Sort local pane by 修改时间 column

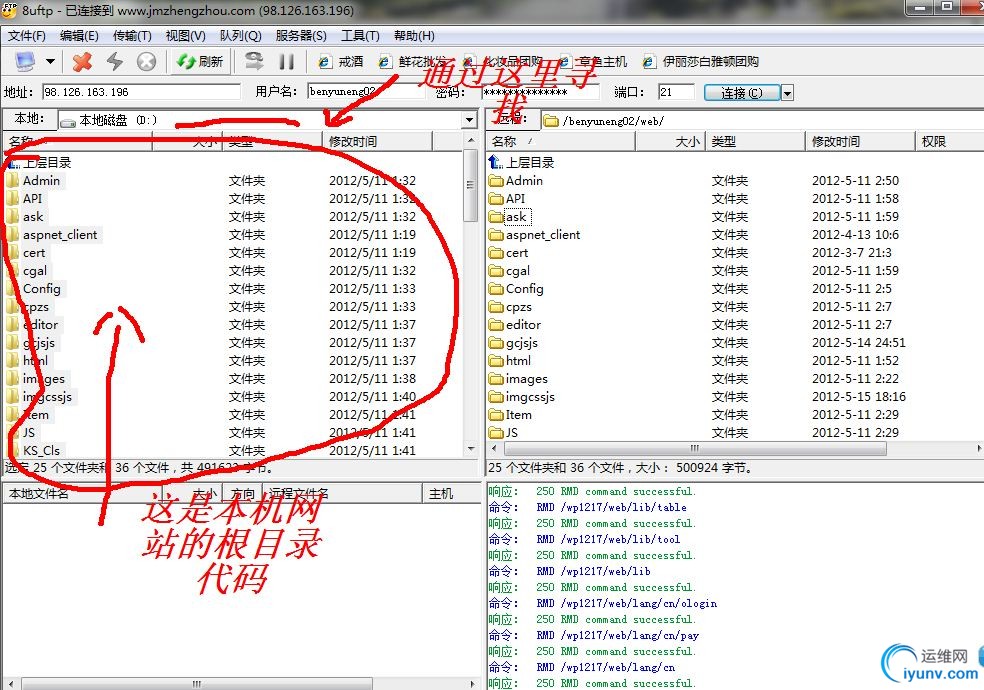pos(378,142)
